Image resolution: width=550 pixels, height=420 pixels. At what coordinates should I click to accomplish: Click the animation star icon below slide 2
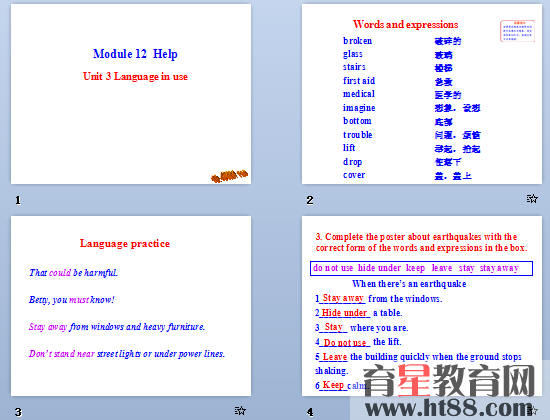pyautogui.click(x=532, y=199)
